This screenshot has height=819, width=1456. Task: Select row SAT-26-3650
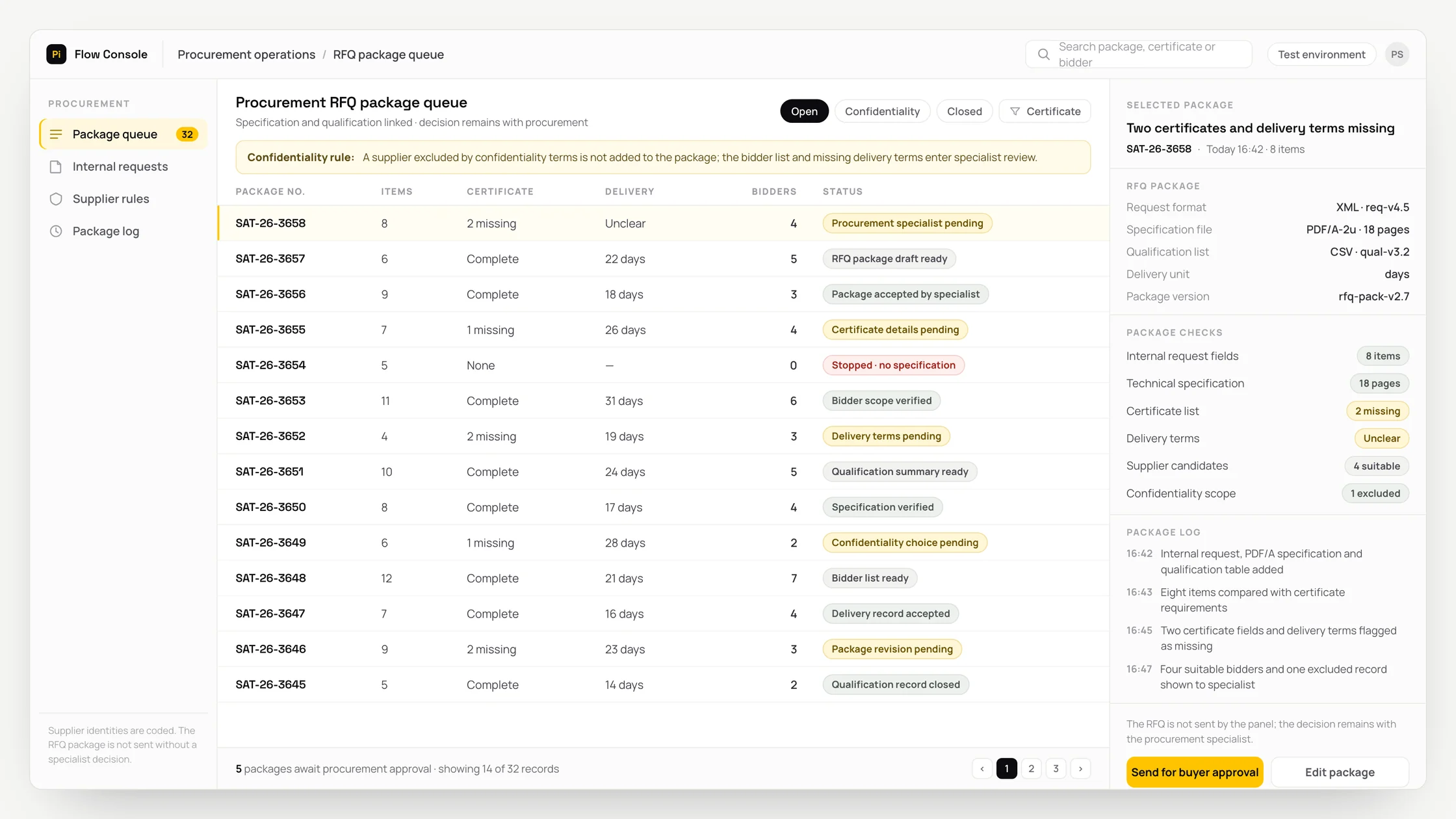coord(663,507)
